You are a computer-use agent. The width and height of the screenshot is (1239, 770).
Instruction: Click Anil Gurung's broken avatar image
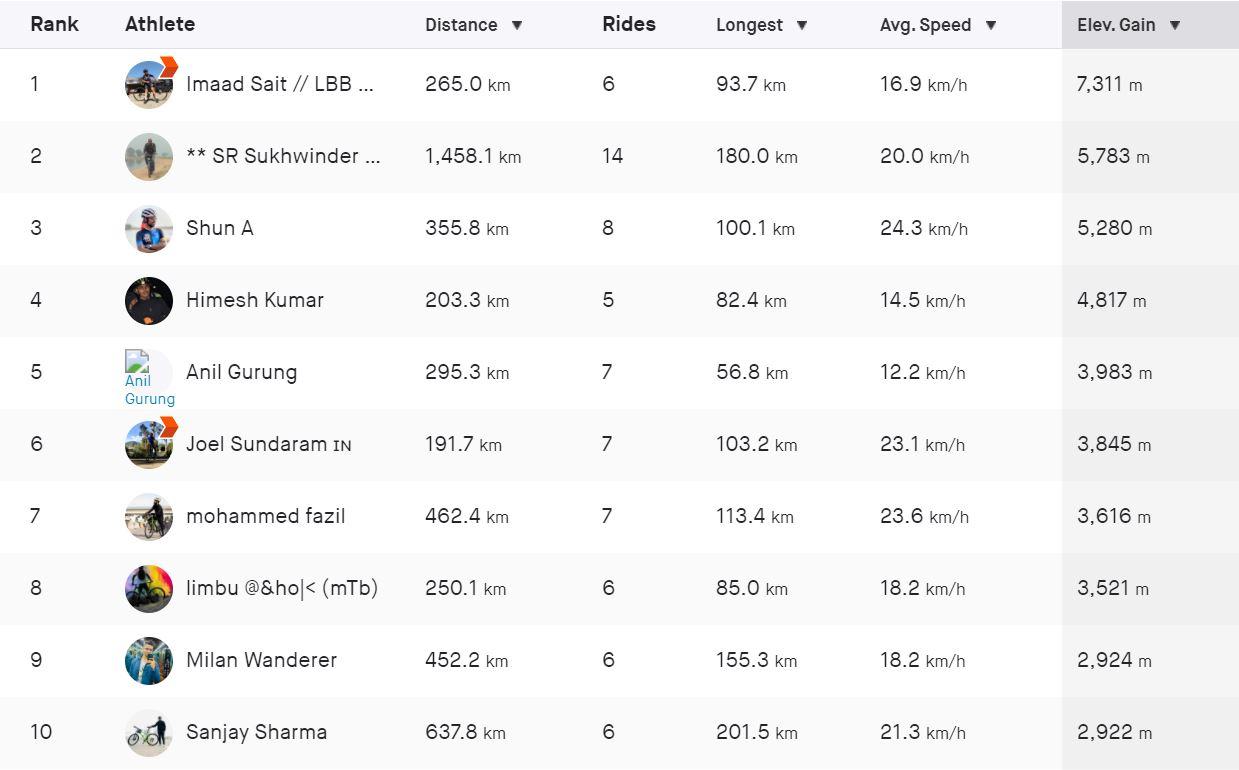tap(149, 377)
